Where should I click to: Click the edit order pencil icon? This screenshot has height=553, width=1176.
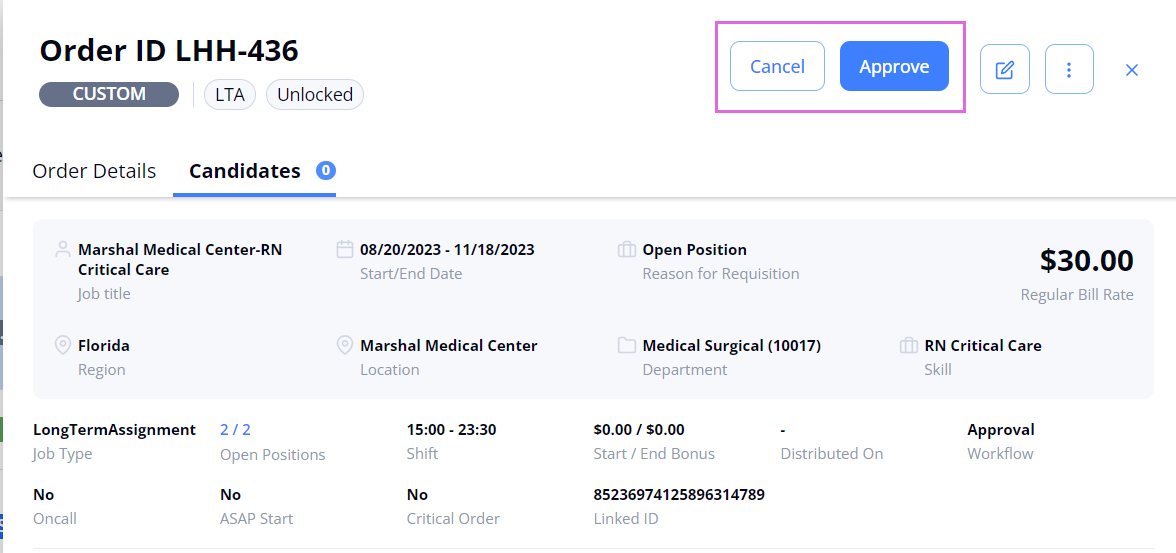1004,69
